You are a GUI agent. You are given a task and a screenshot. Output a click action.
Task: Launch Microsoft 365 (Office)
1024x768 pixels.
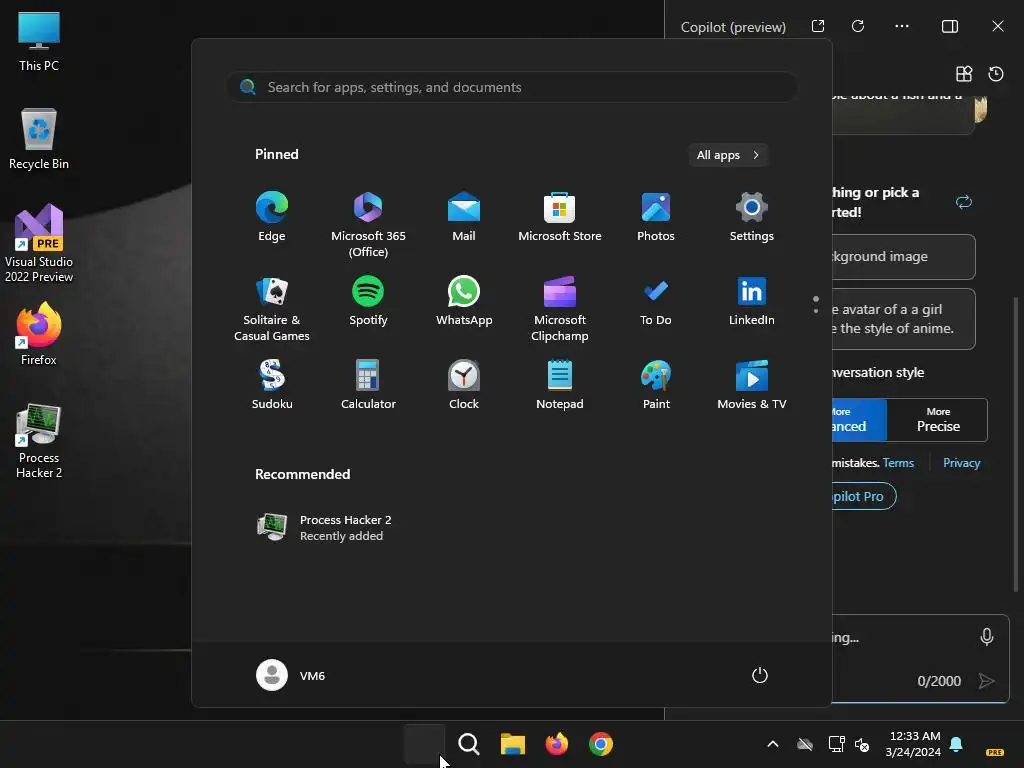pos(368,224)
